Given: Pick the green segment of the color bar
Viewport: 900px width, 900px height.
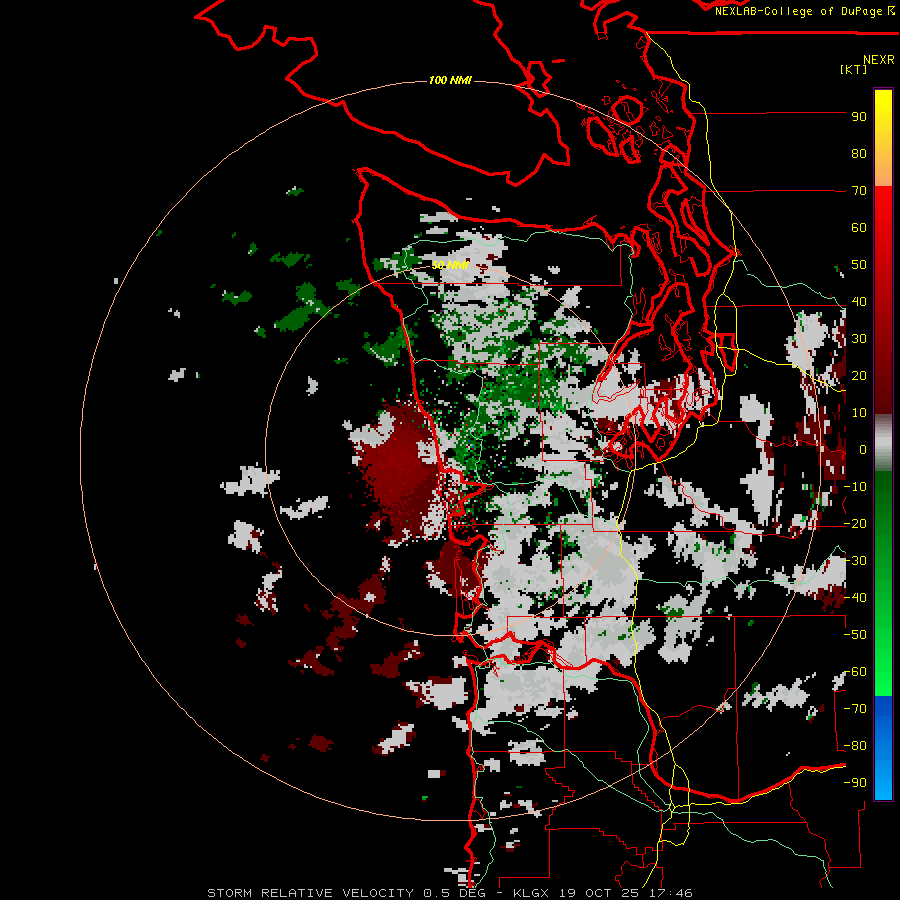Looking at the screenshot, I should click(x=883, y=584).
